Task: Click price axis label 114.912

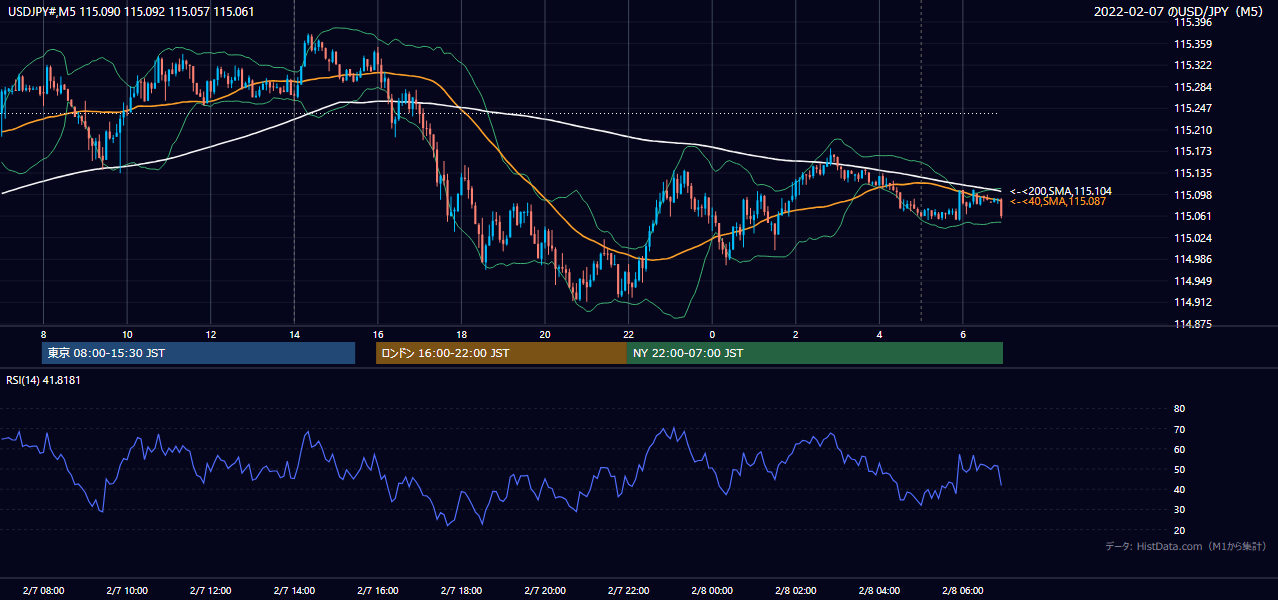Action: tap(1192, 302)
